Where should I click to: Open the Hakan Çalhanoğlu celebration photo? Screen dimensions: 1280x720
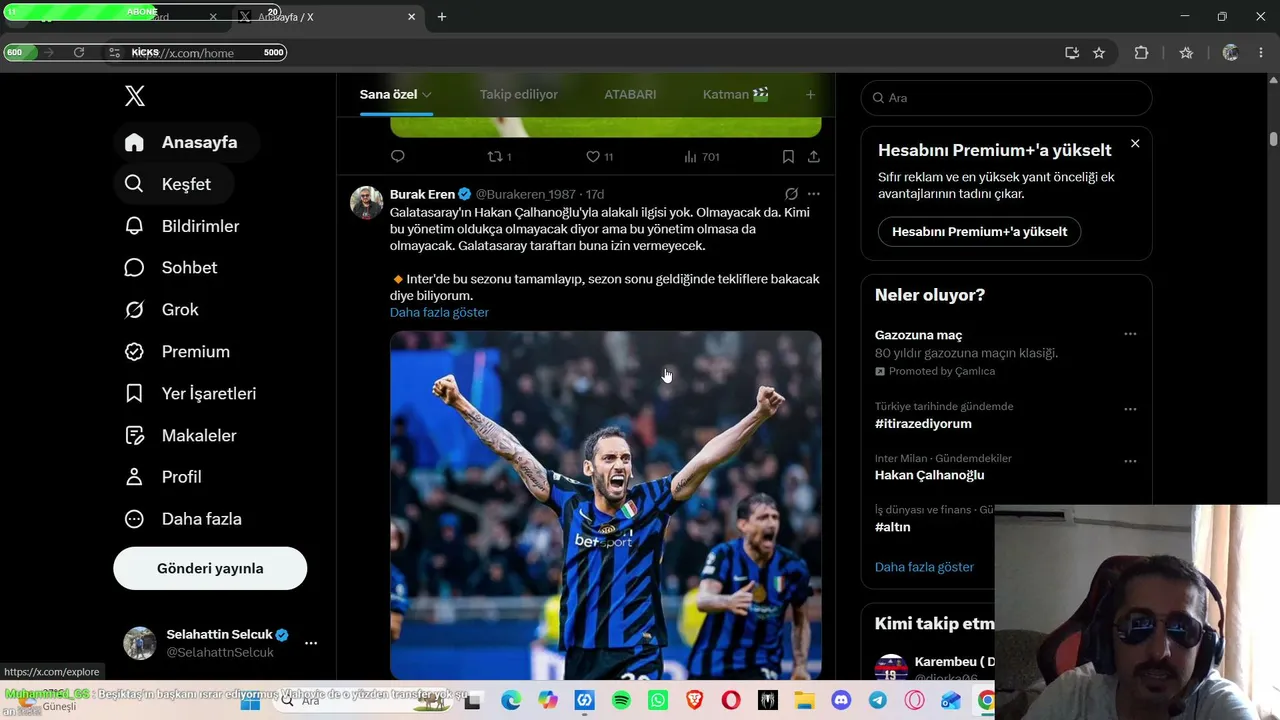coord(606,505)
